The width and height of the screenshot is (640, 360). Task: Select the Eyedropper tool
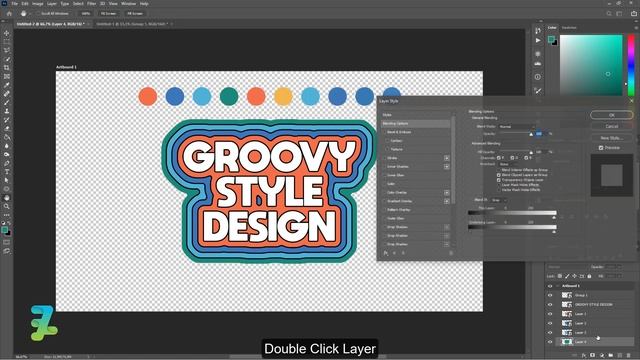7,85
